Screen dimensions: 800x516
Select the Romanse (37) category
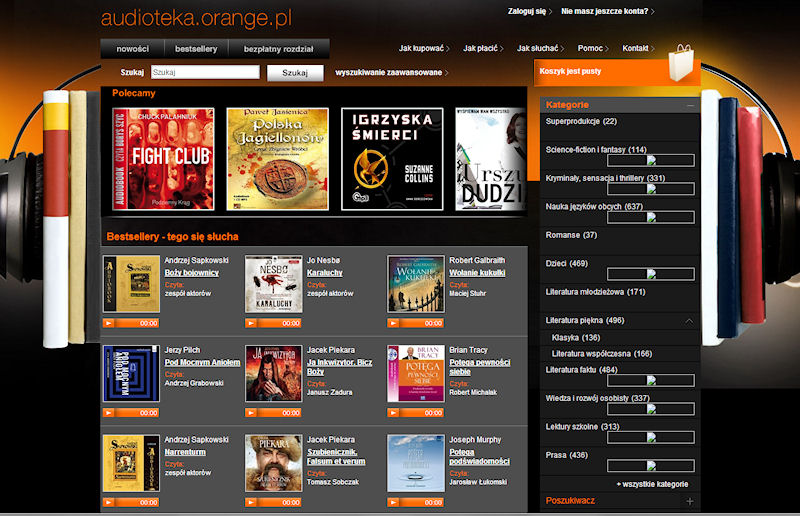coord(571,235)
